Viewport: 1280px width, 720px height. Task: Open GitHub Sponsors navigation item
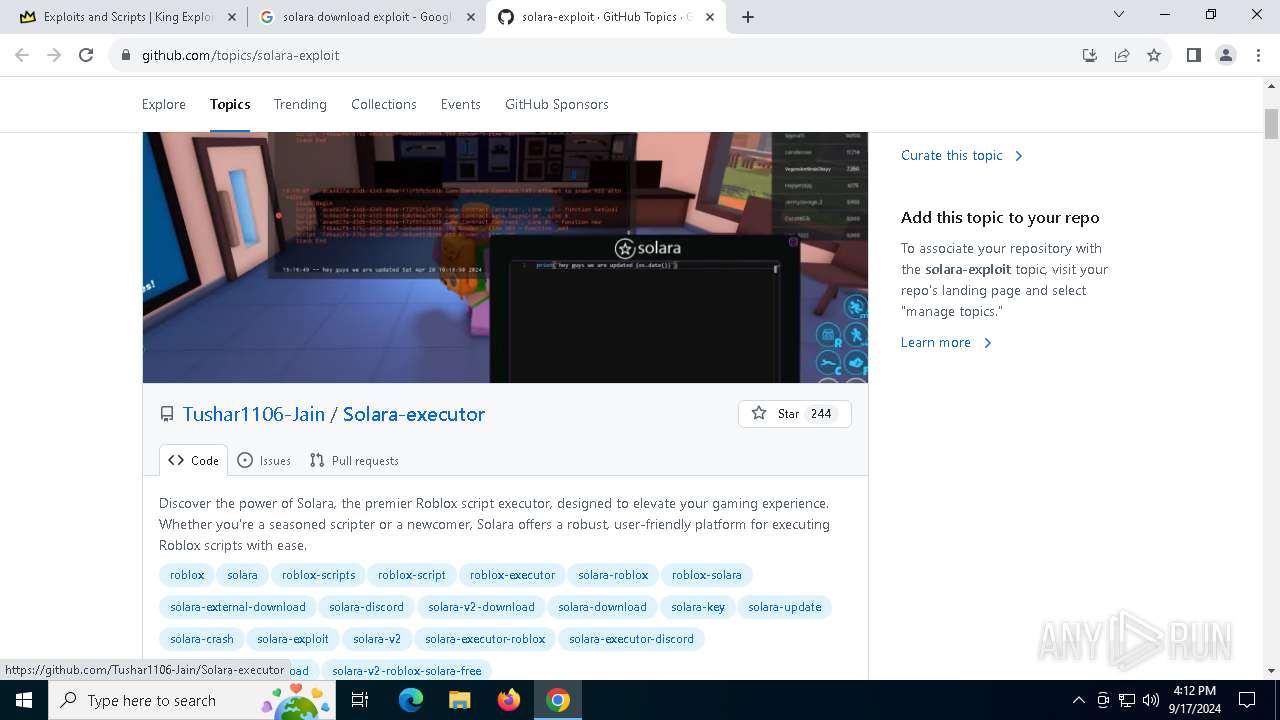tap(557, 104)
